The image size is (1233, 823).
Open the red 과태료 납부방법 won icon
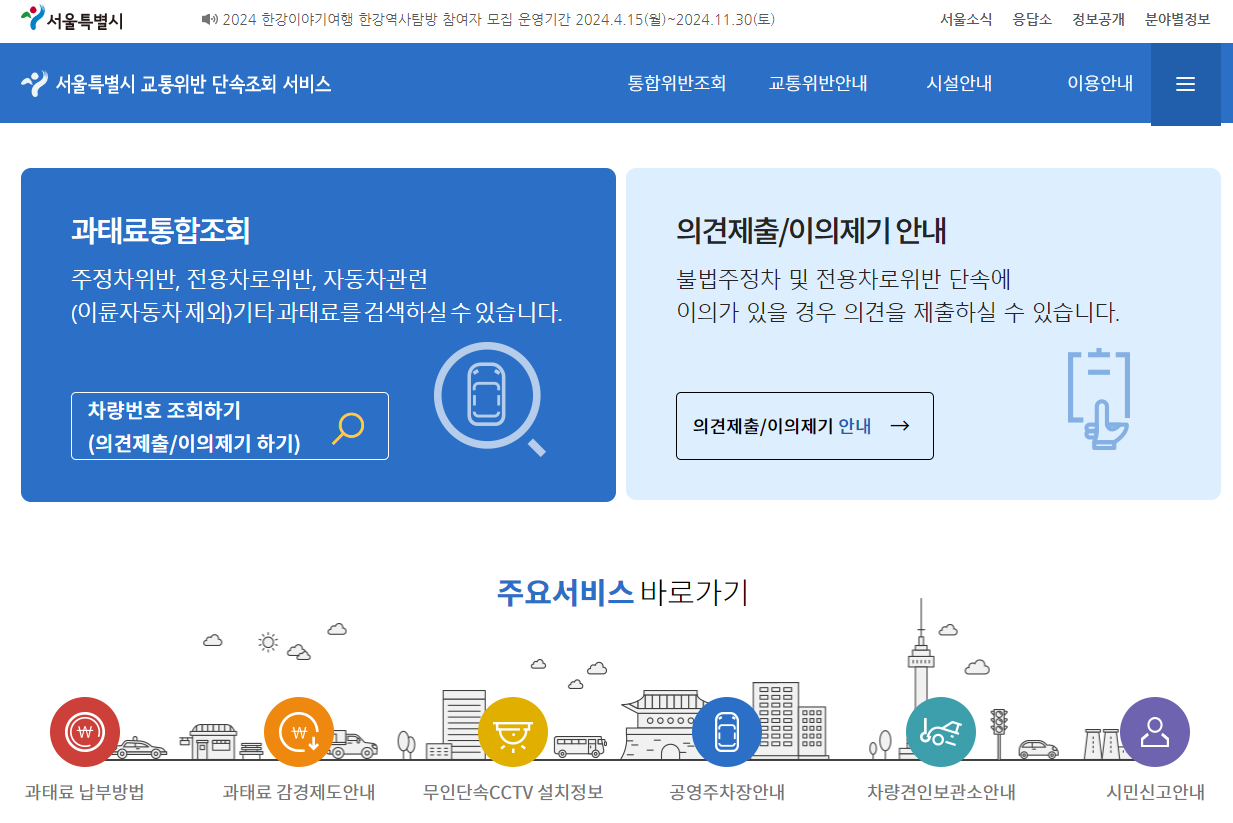[85, 732]
